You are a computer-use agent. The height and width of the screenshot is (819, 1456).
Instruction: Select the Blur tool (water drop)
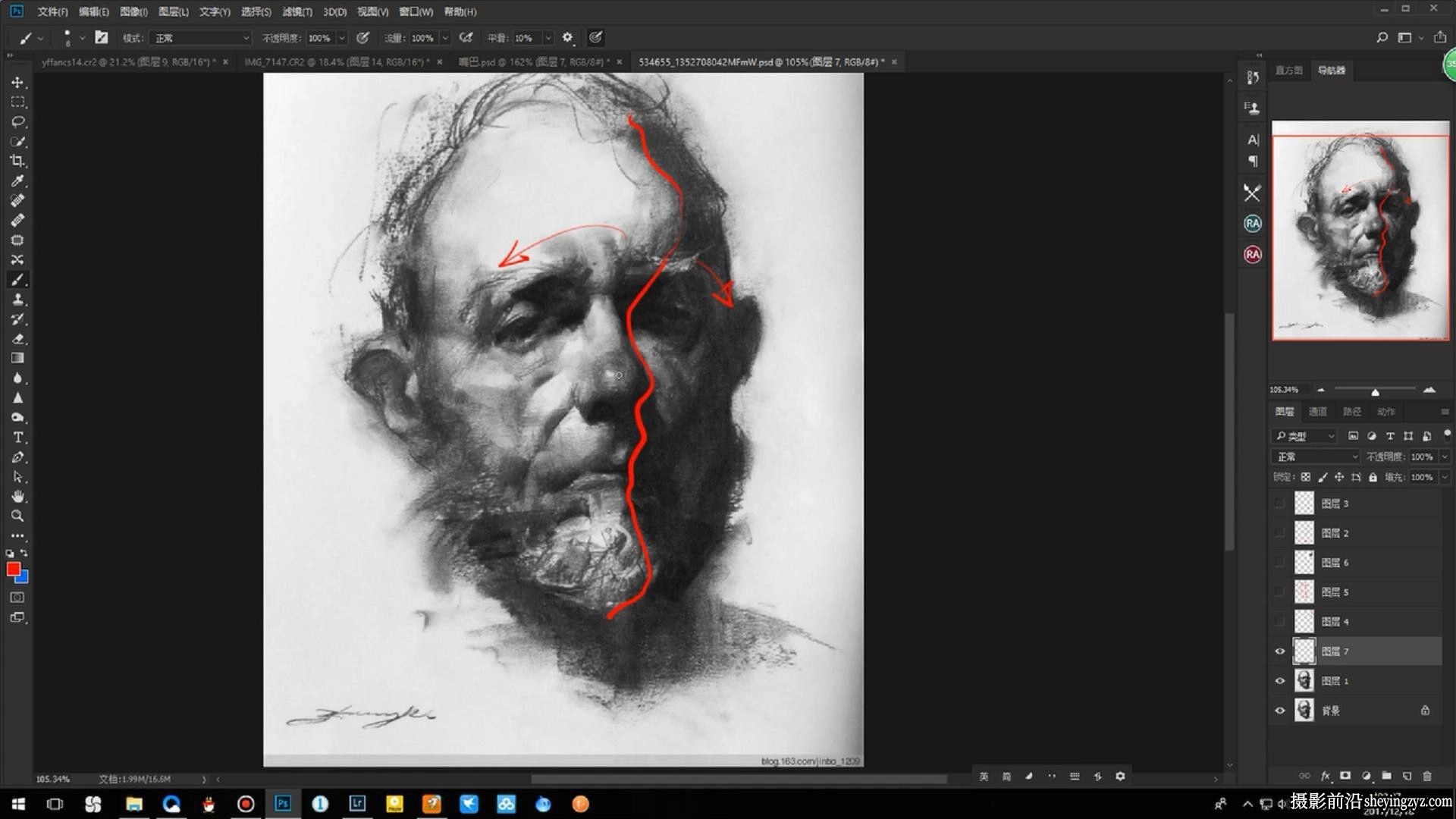(x=17, y=378)
